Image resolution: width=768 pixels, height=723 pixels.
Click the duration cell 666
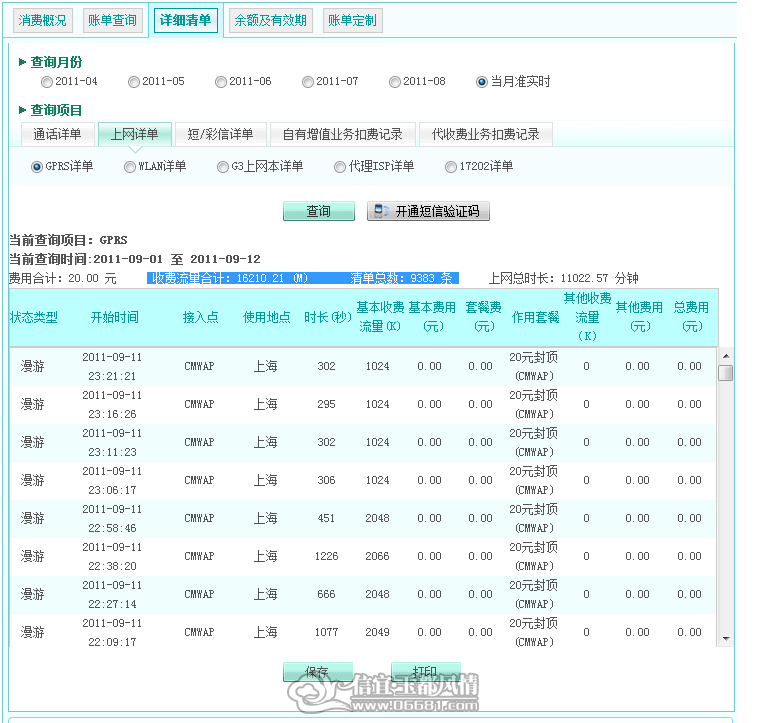coord(326,594)
